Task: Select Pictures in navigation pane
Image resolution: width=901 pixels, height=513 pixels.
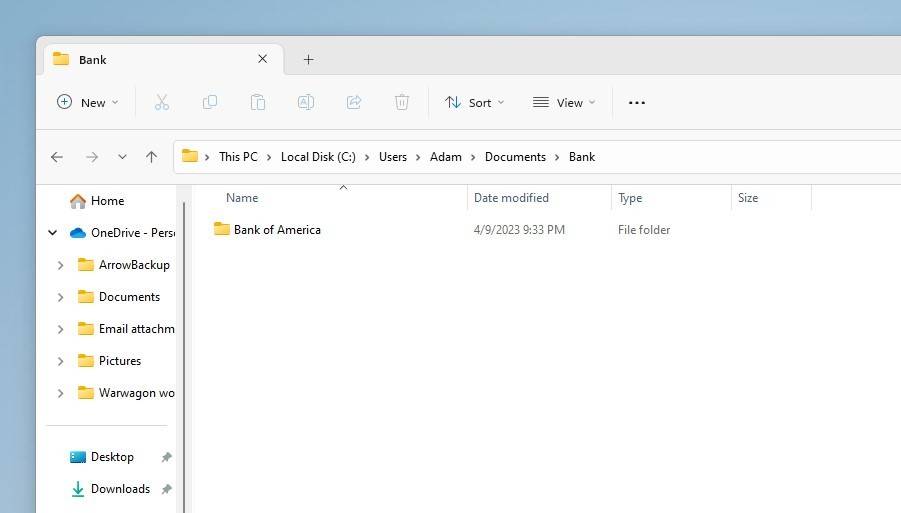Action: 120,361
